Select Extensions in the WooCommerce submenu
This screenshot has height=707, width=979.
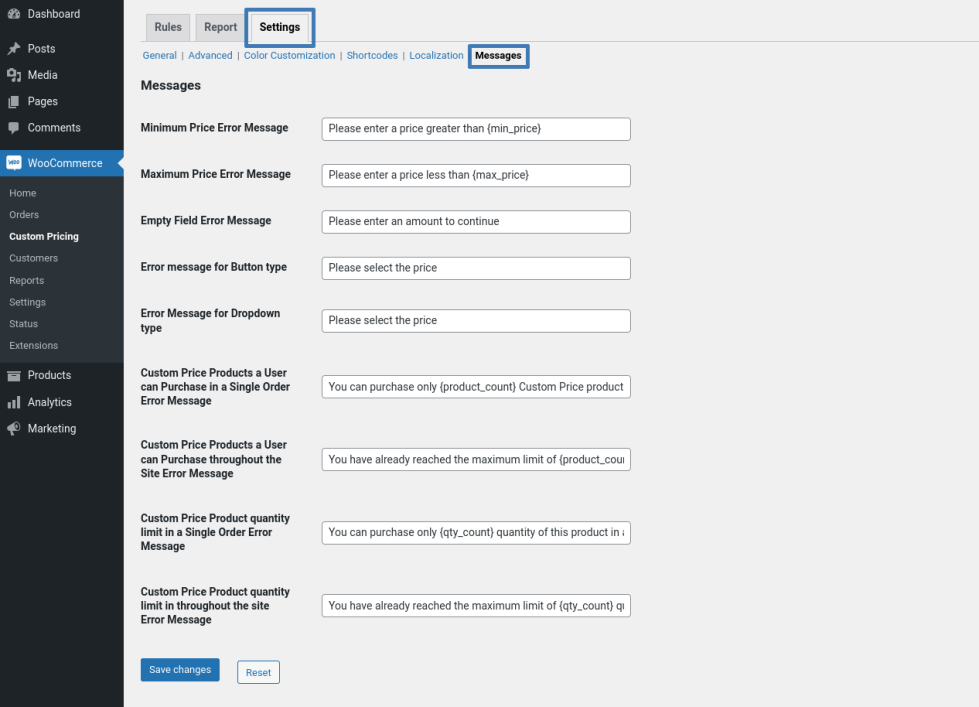coord(33,346)
